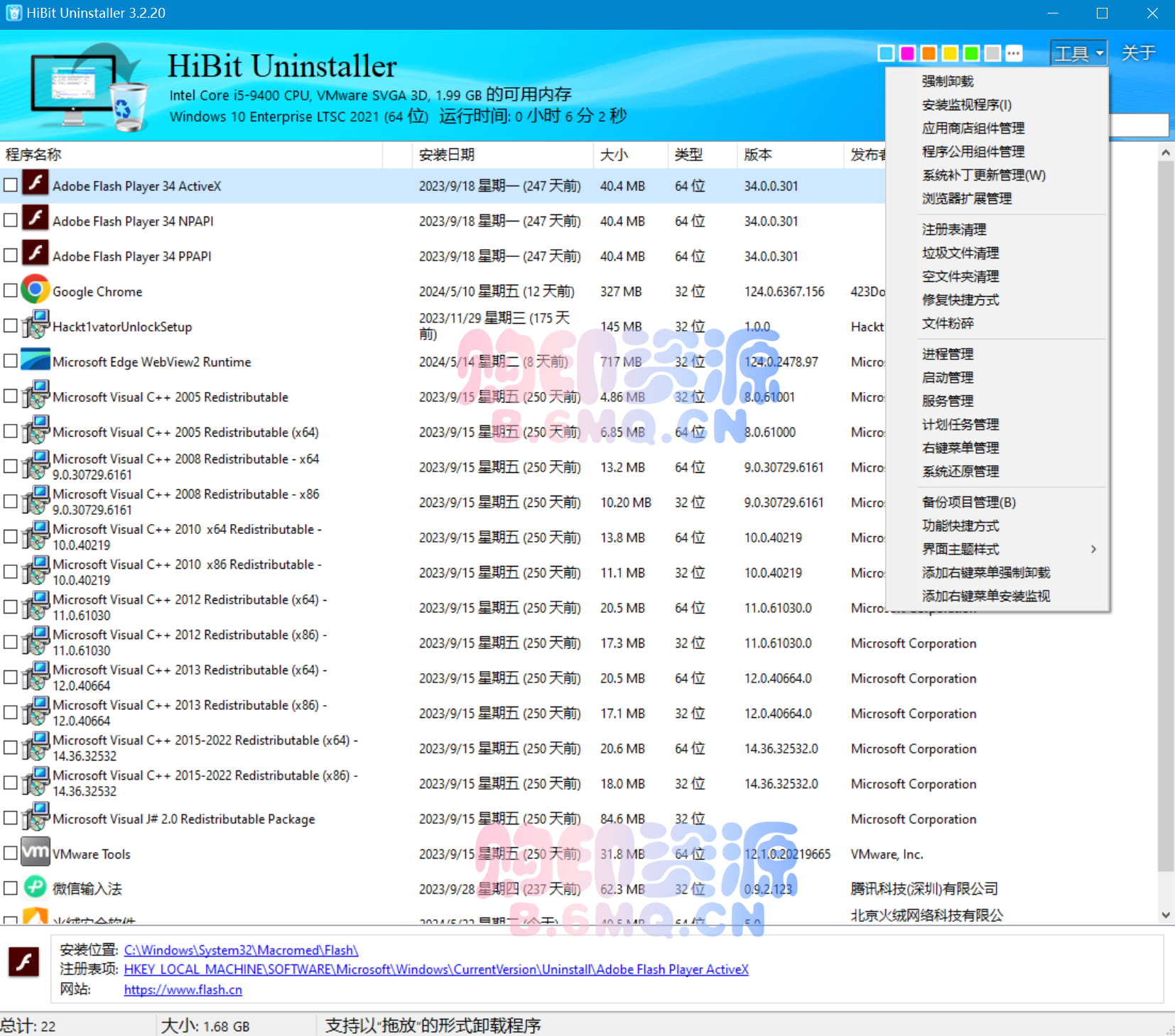
Task: Pick the orange theme color swatch
Action: click(x=928, y=53)
